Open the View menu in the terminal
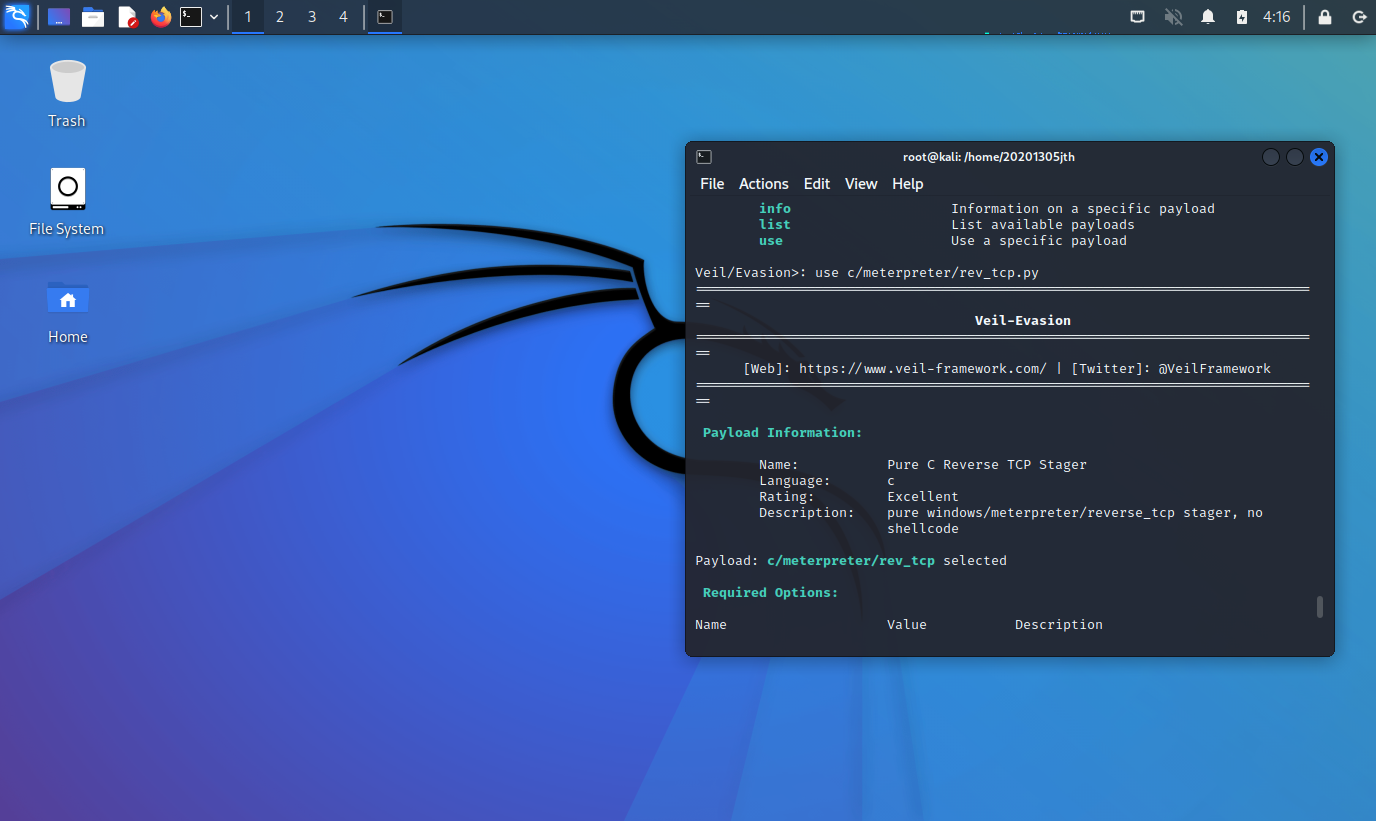 tap(861, 184)
